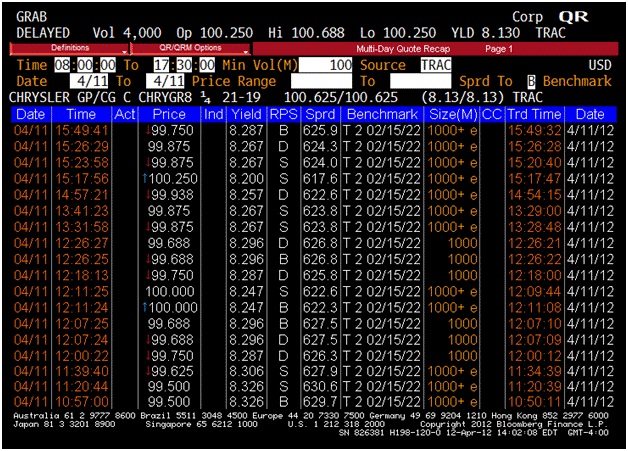The height and width of the screenshot is (451, 628).
Task: Click the Yield column header
Action: tap(247, 115)
